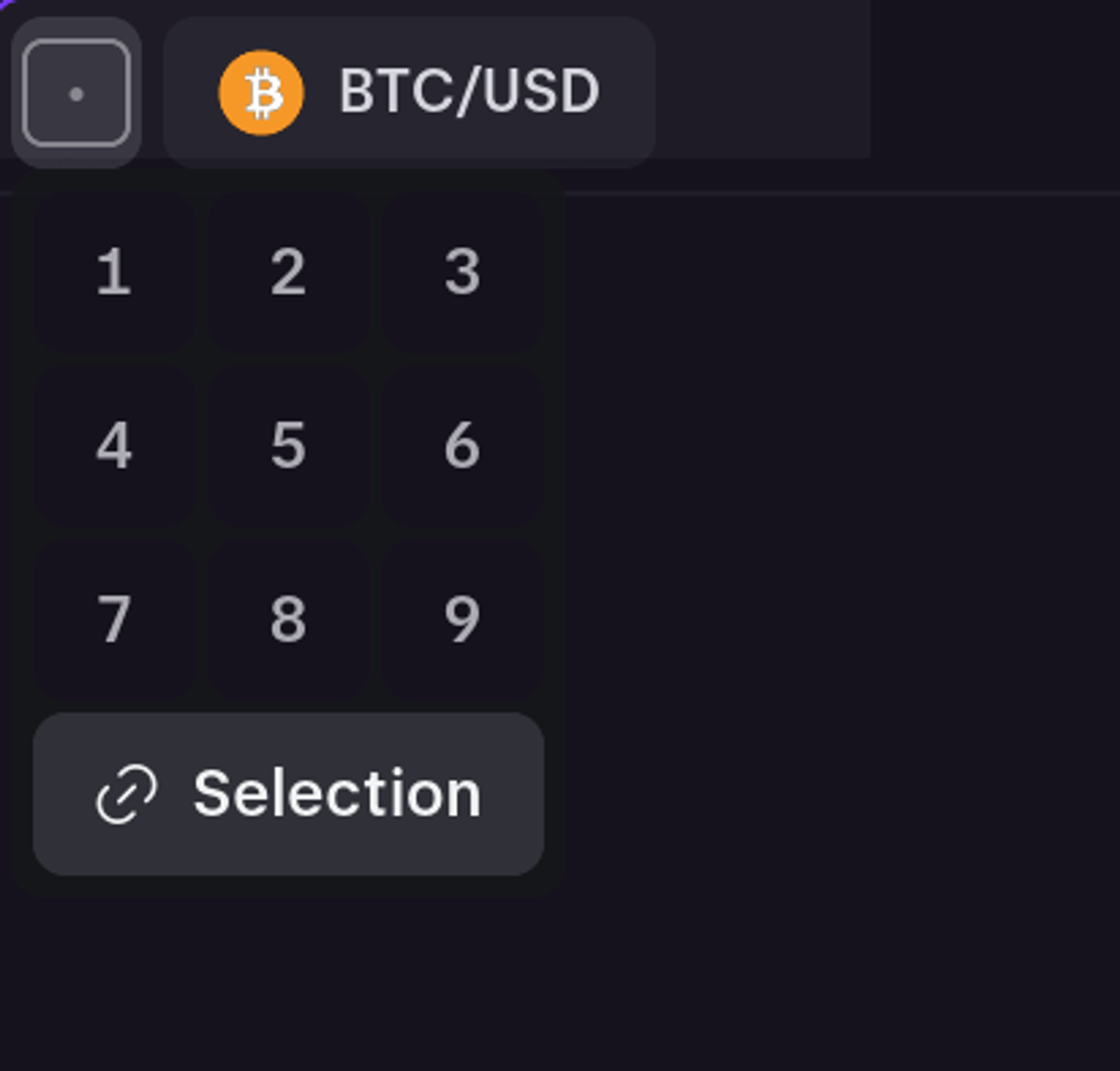
Task: Pick number 4 in the group grid
Action: coord(114,445)
